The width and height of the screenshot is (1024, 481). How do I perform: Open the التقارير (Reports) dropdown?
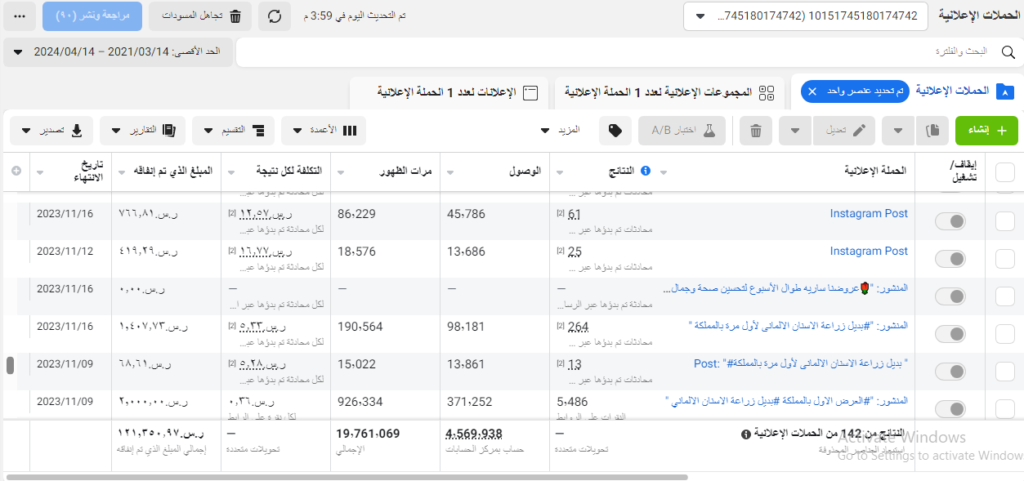(x=142, y=131)
